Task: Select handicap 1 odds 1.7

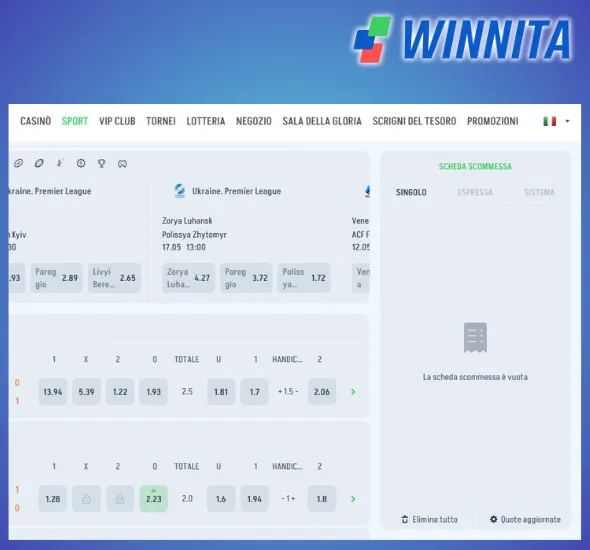Action: (254, 392)
